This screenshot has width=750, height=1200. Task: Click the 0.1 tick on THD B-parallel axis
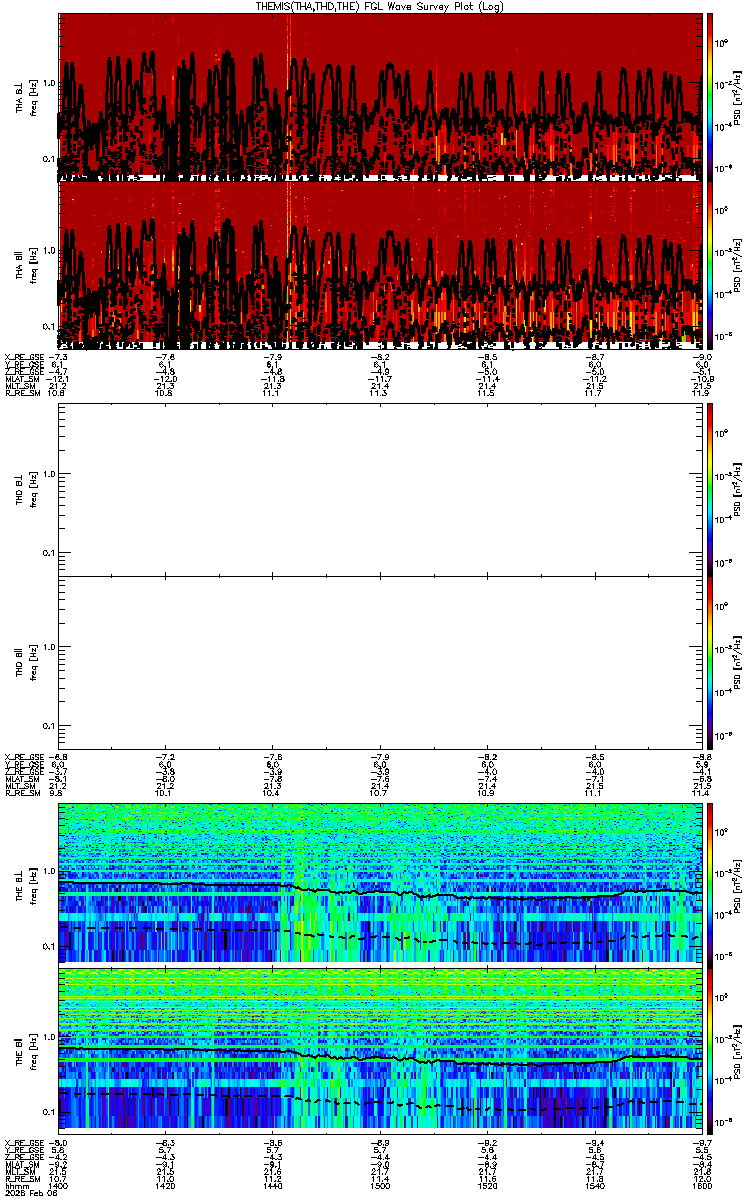[x=49, y=726]
